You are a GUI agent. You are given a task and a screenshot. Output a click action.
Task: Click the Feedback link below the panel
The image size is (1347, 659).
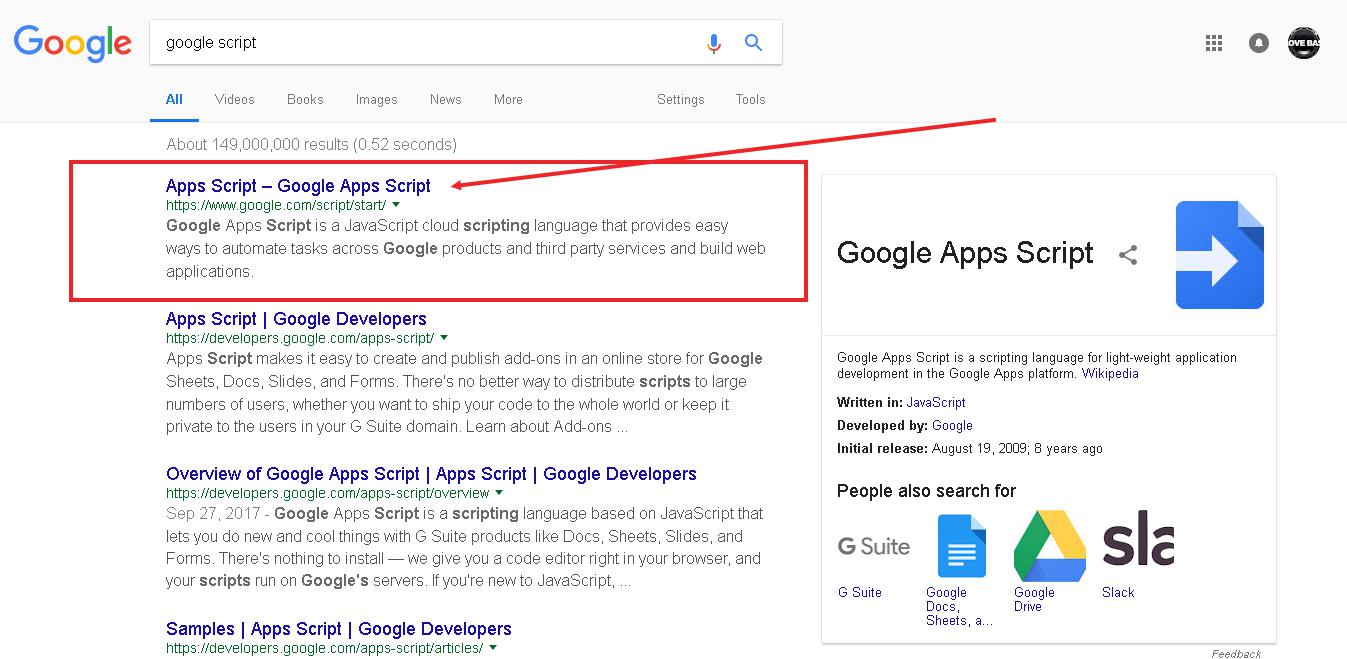point(1236,654)
